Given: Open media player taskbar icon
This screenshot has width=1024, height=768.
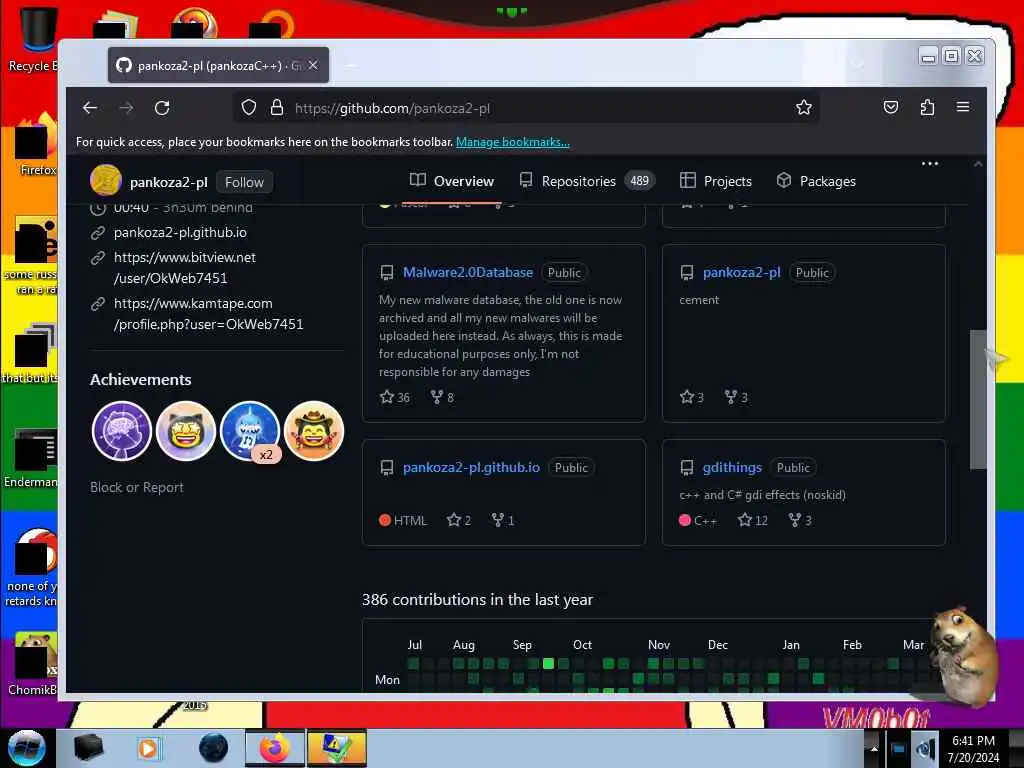Looking at the screenshot, I should click(x=148, y=748).
